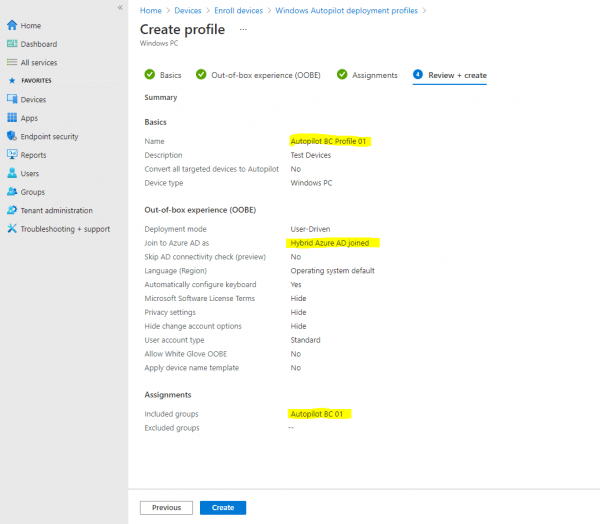Open the Devices monitor icon

[x=12, y=99]
